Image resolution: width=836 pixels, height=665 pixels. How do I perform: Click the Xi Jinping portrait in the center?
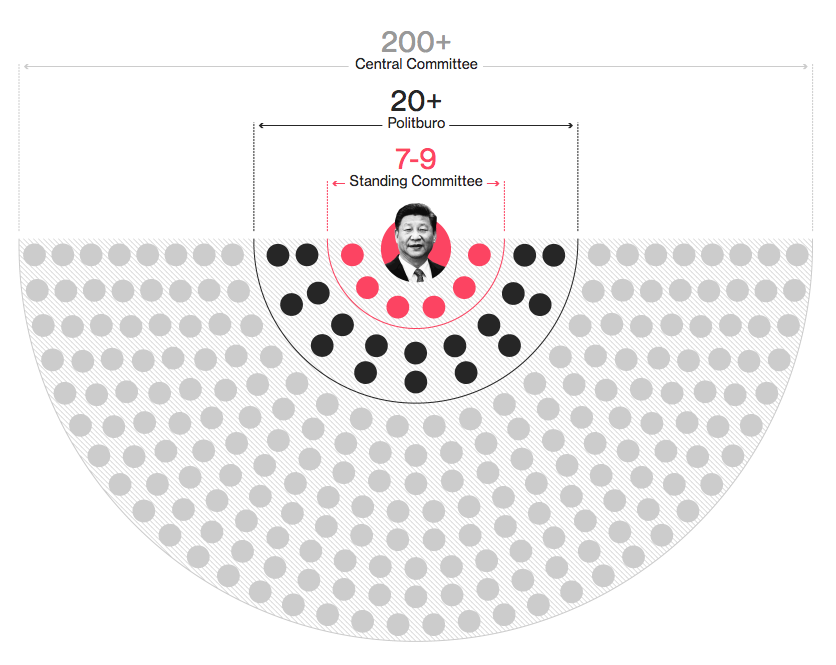point(416,243)
